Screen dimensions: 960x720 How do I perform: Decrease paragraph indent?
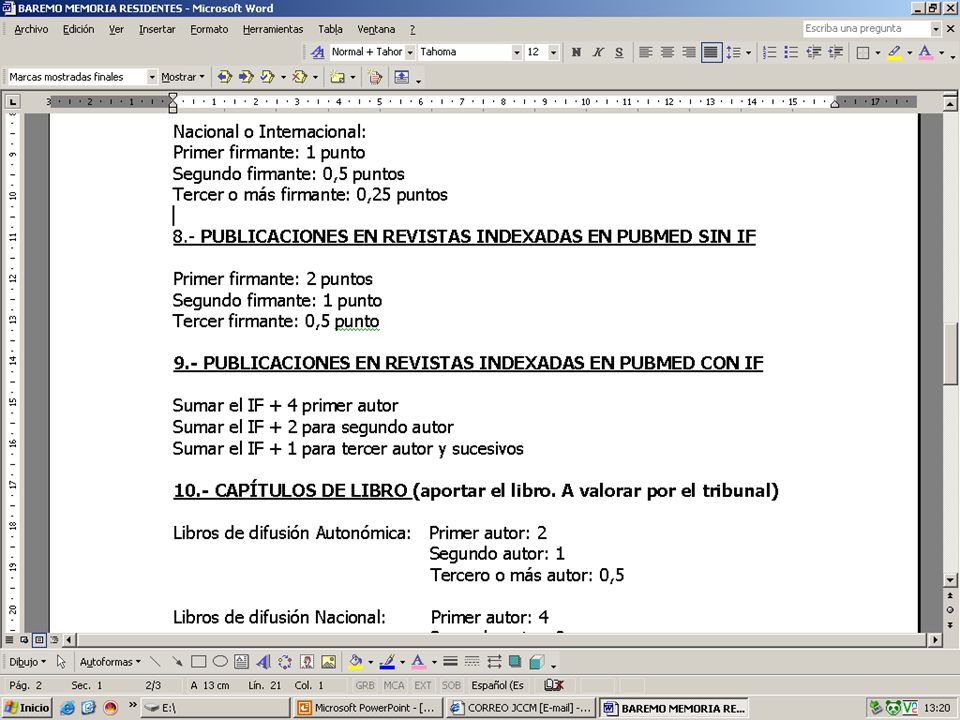coord(813,52)
